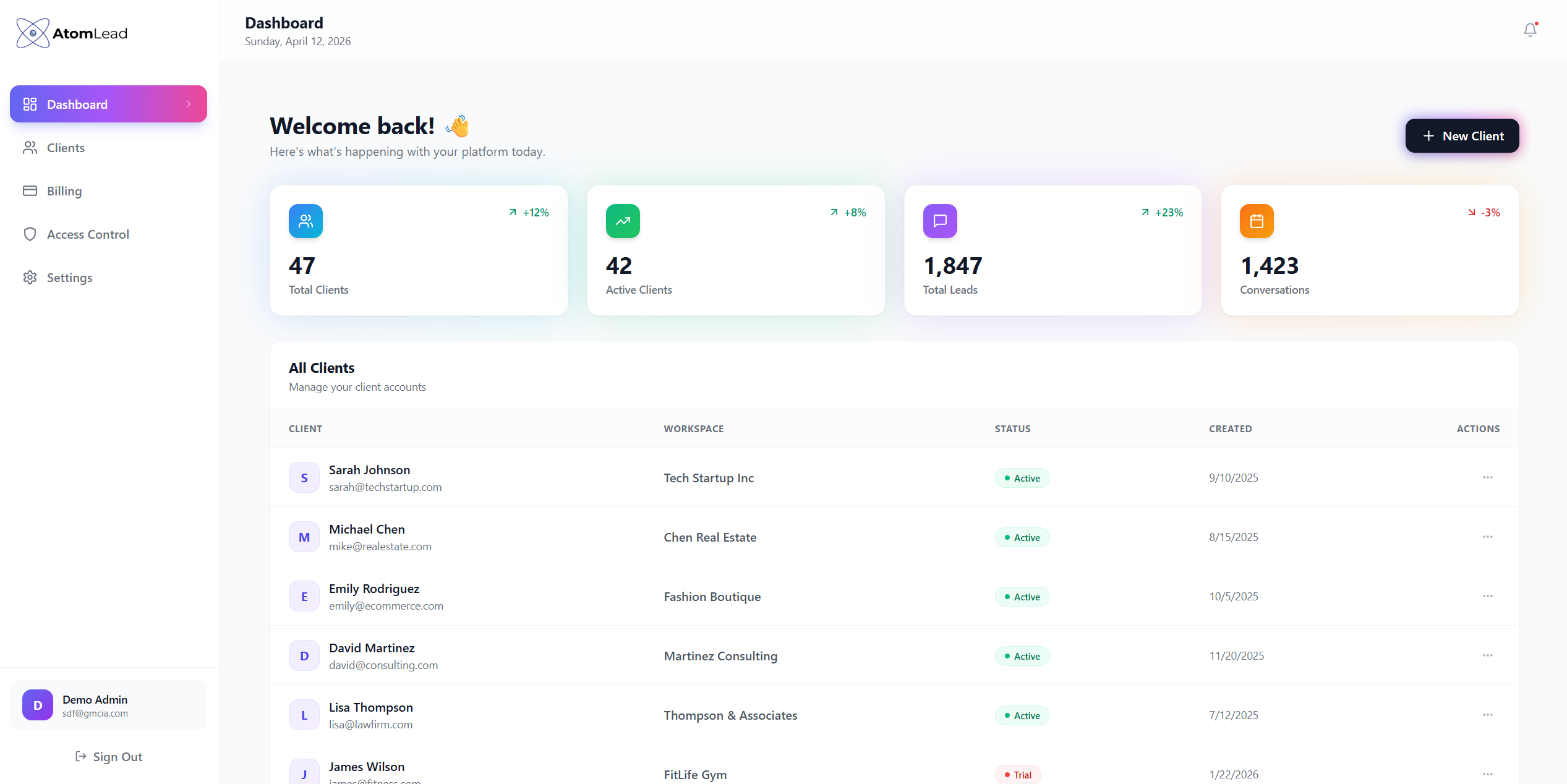Click the Access Control shield icon
The width and height of the screenshot is (1567, 784).
pos(30,234)
